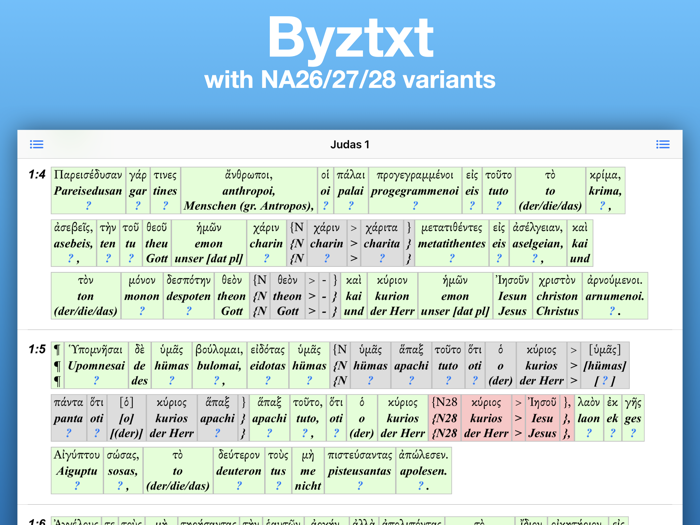The image size is (700, 525).
Task: Tap the metatithentes word cell
Action: click(452, 243)
